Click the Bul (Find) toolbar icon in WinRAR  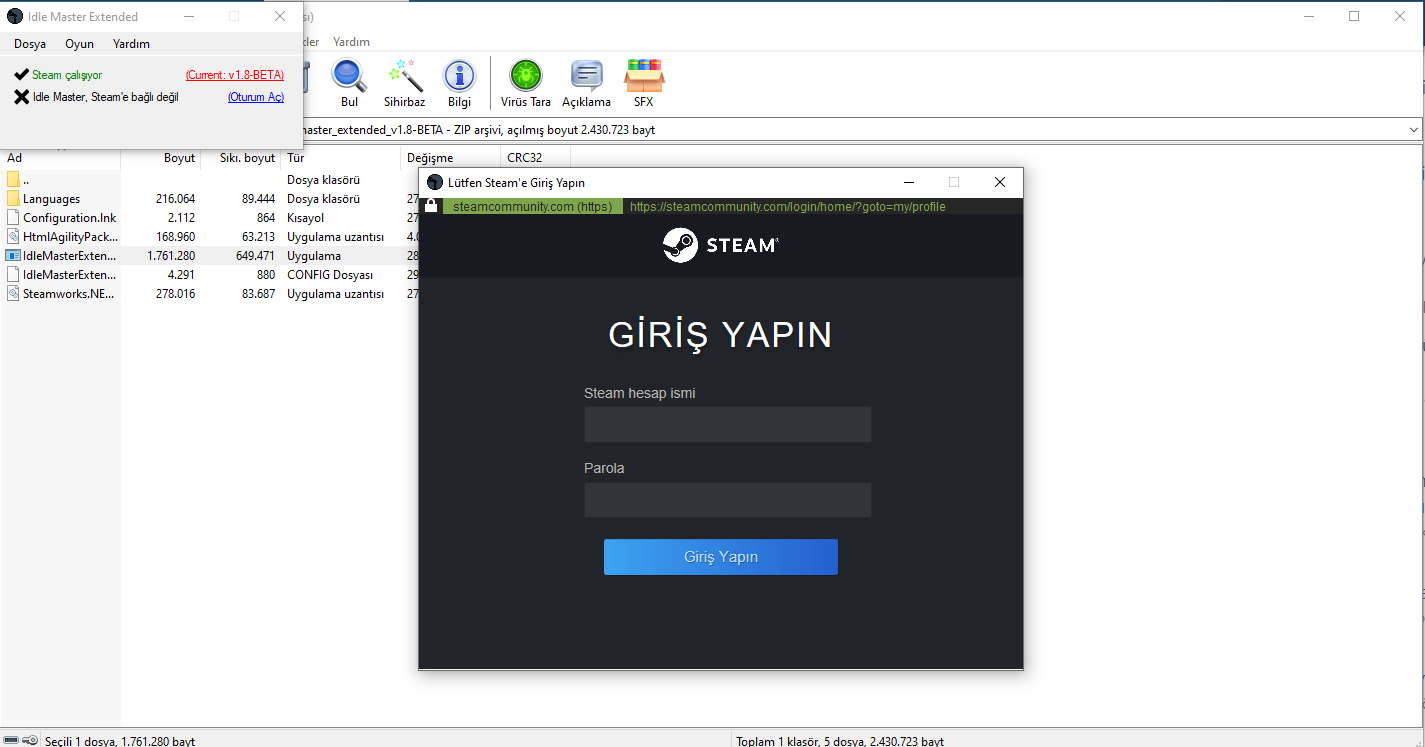point(349,76)
